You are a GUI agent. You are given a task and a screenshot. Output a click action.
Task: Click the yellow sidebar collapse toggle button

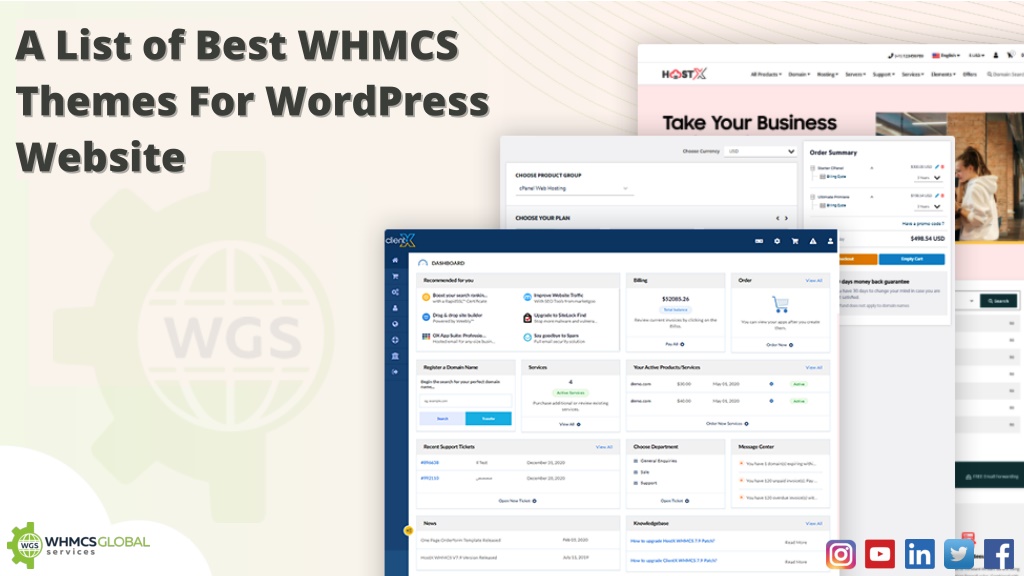[409, 530]
